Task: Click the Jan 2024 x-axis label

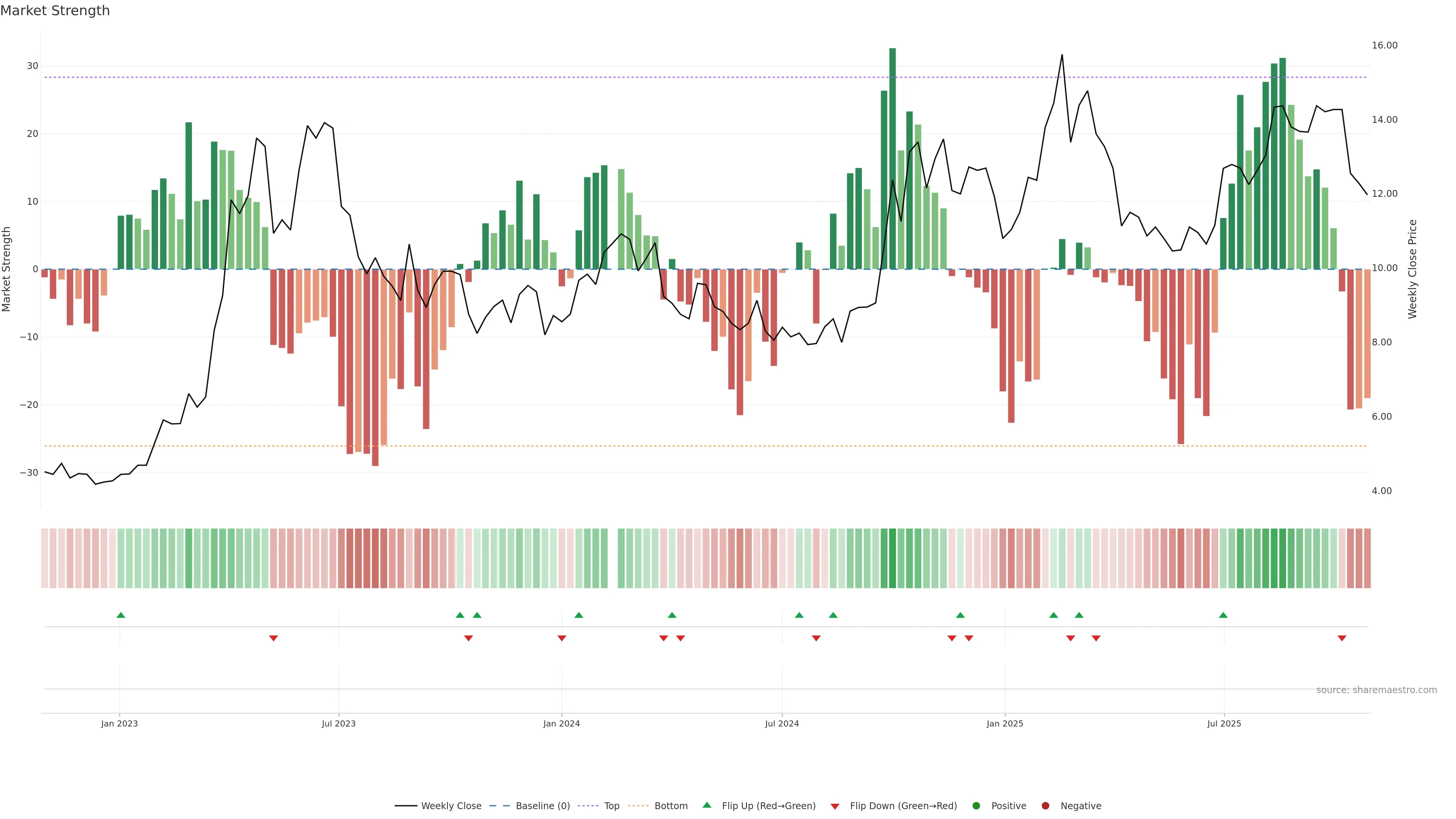Action: pos(561,723)
